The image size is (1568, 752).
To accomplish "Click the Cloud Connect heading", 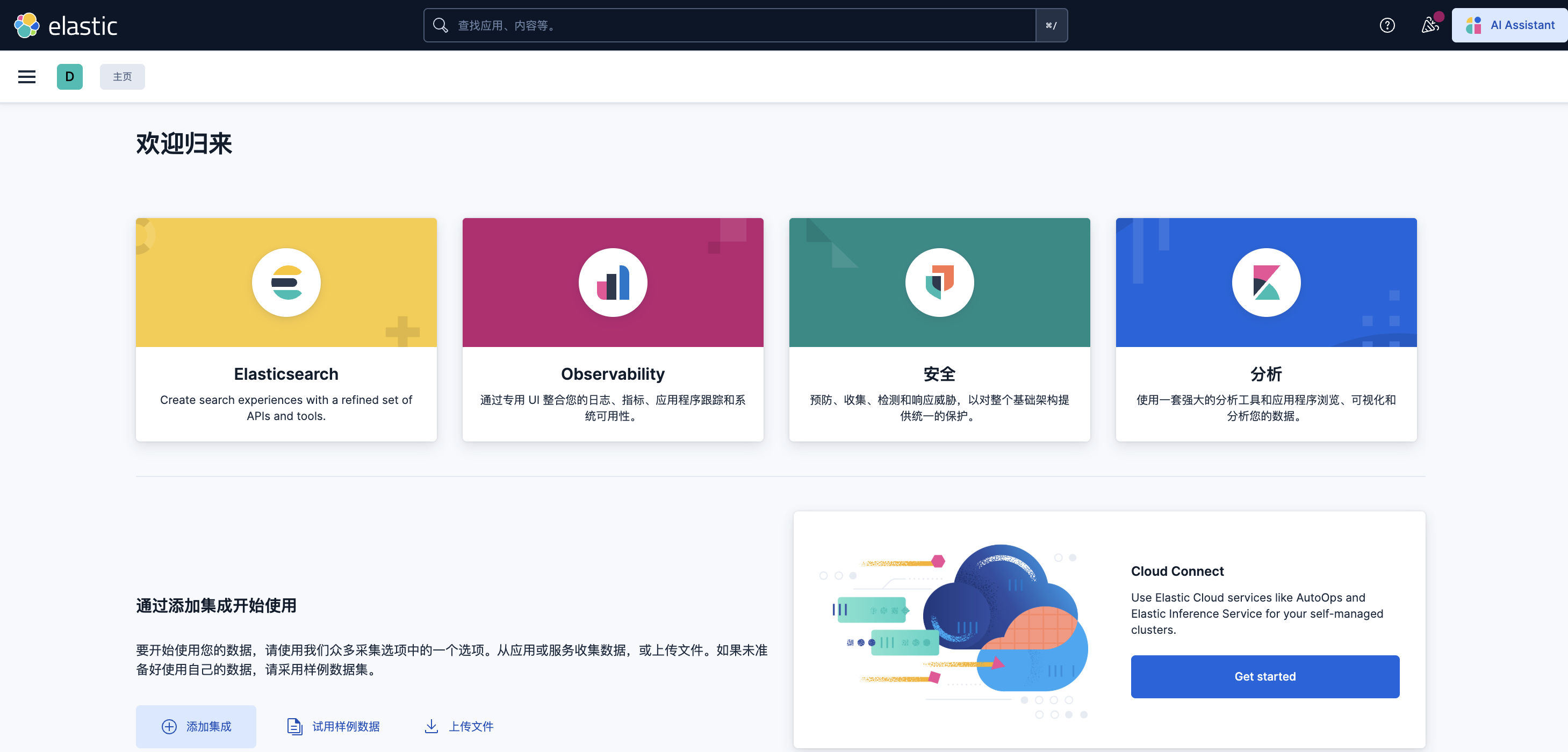I will pos(1177,572).
